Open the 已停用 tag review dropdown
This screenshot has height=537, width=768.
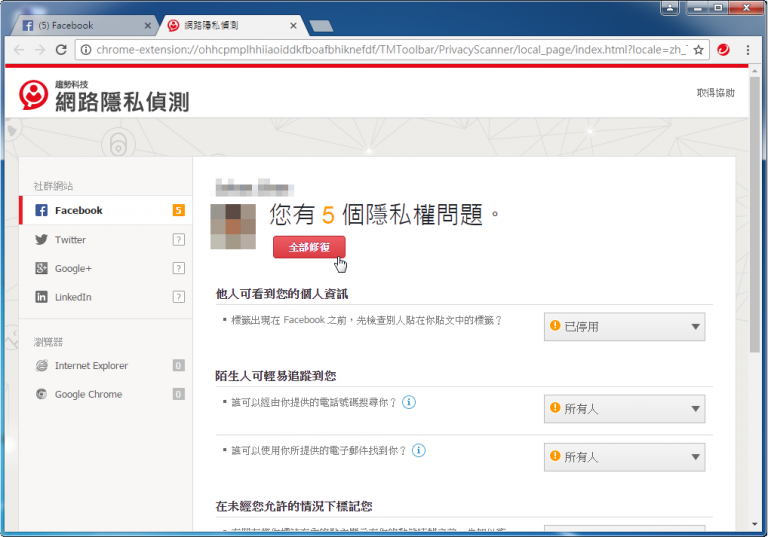click(x=624, y=326)
